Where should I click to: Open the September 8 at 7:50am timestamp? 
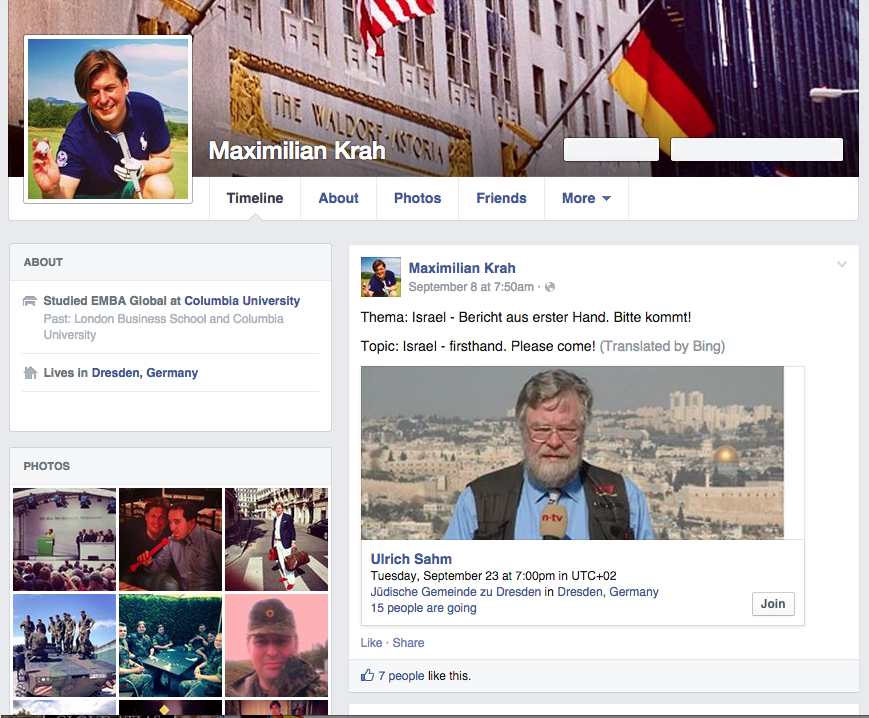pos(471,287)
